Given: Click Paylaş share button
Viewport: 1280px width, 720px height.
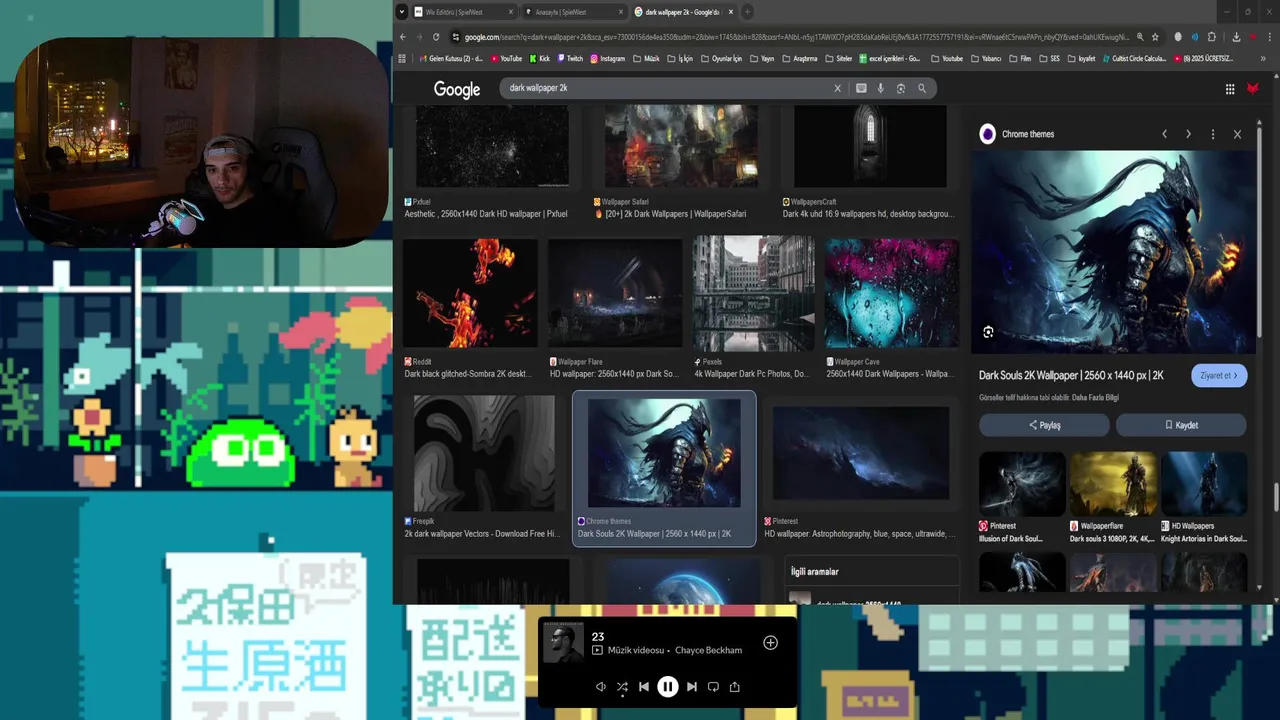Looking at the screenshot, I should click(1044, 425).
